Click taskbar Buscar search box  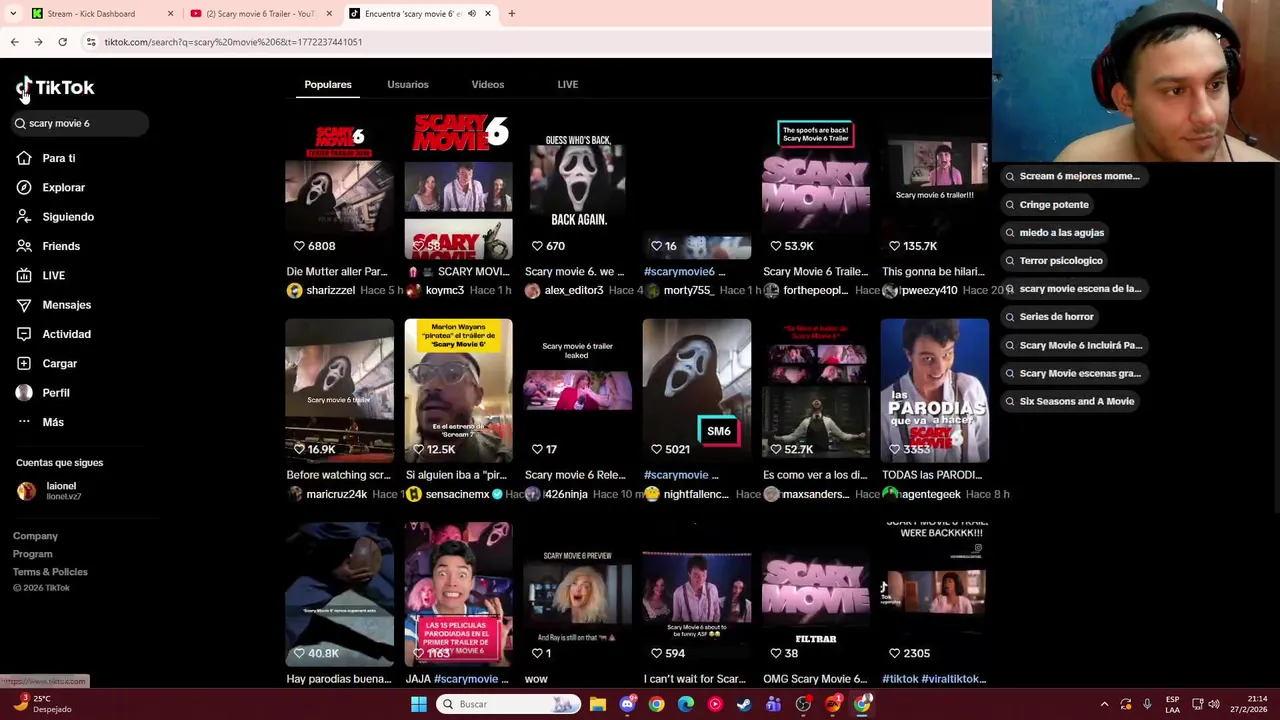[x=509, y=704]
